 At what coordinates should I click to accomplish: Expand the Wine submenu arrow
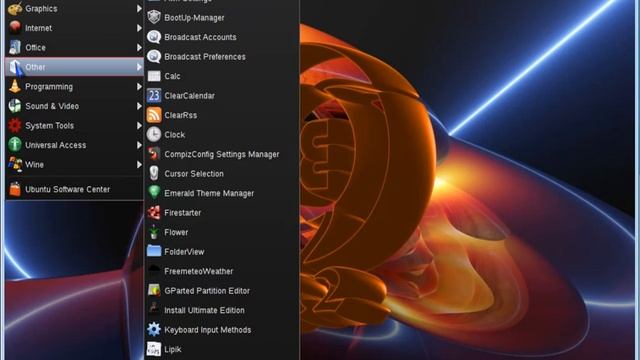coord(139,164)
